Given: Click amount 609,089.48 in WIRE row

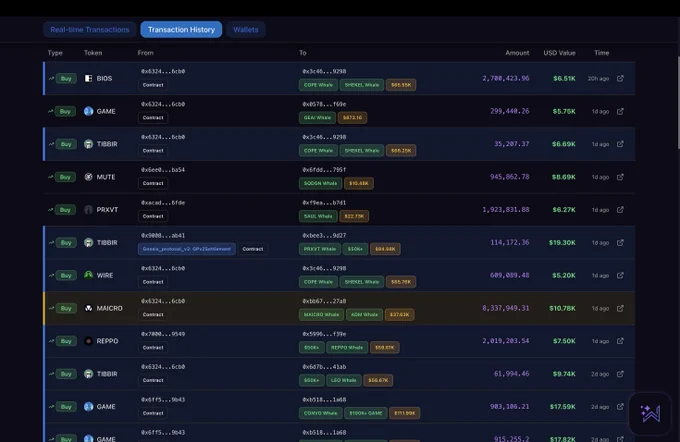Looking at the screenshot, I should [509, 275].
